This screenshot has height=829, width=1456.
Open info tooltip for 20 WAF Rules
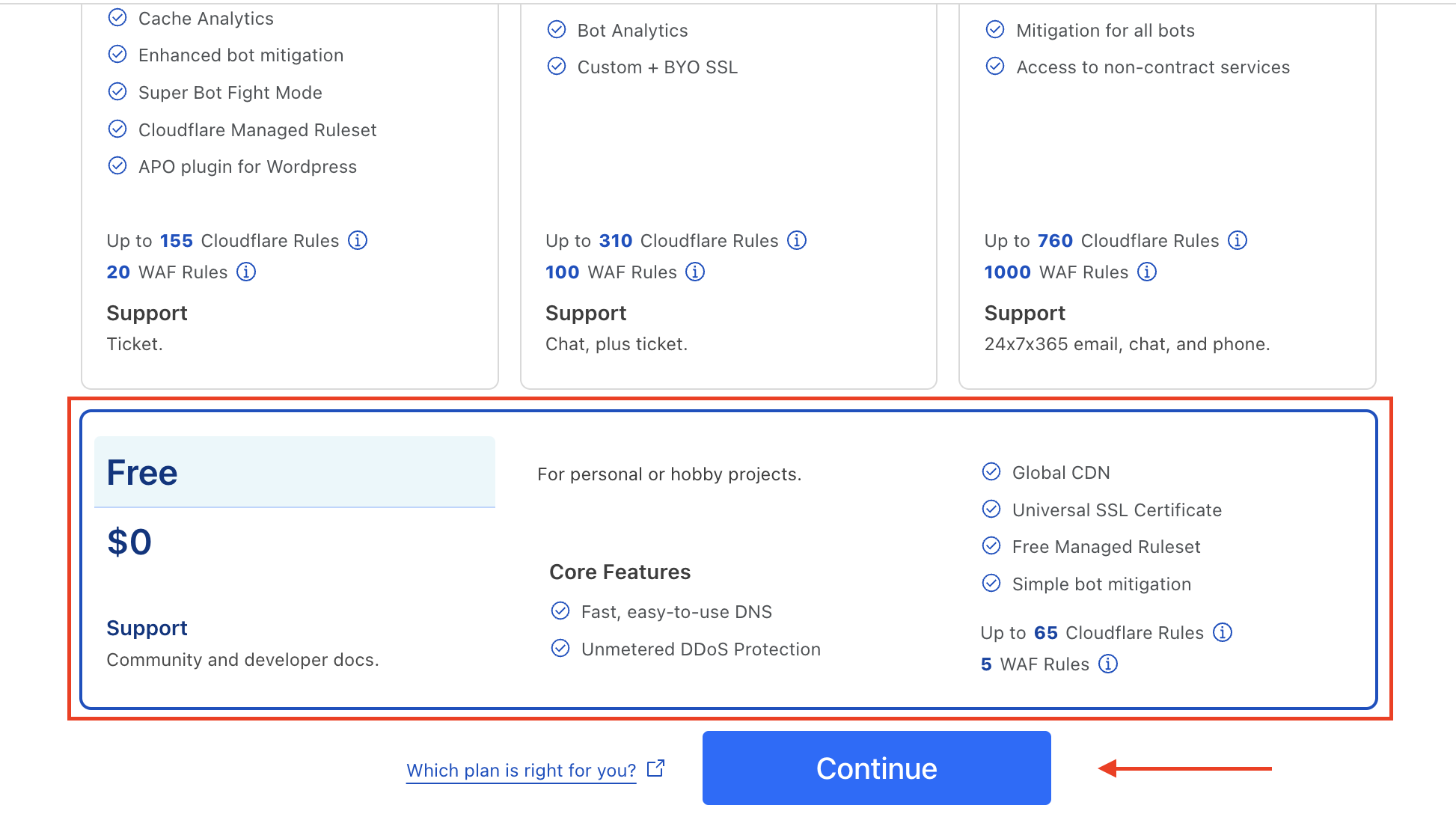pos(246,272)
